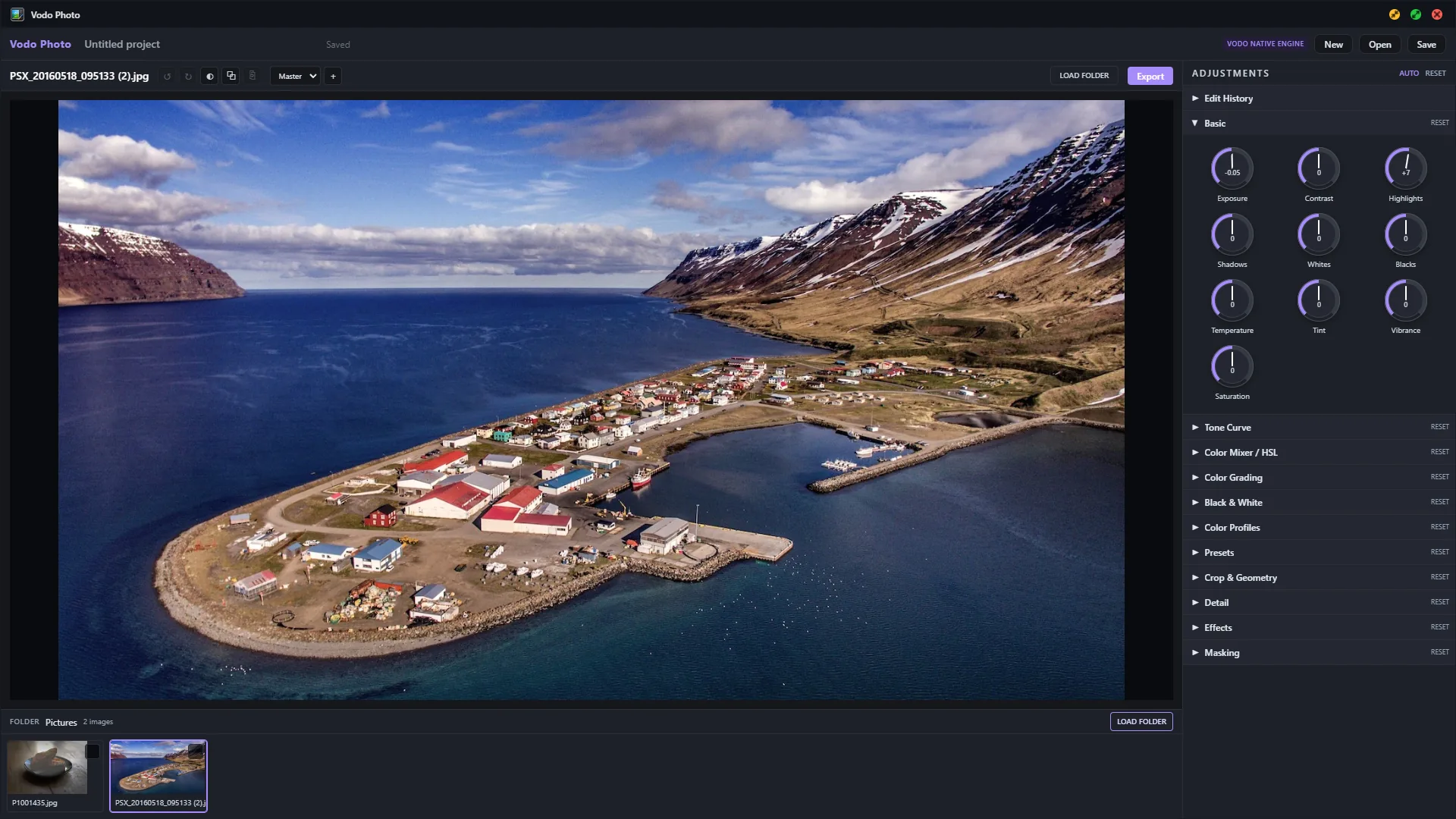This screenshot has width=1456, height=819.
Task: Toggle before/after compare icon
Action: click(210, 76)
